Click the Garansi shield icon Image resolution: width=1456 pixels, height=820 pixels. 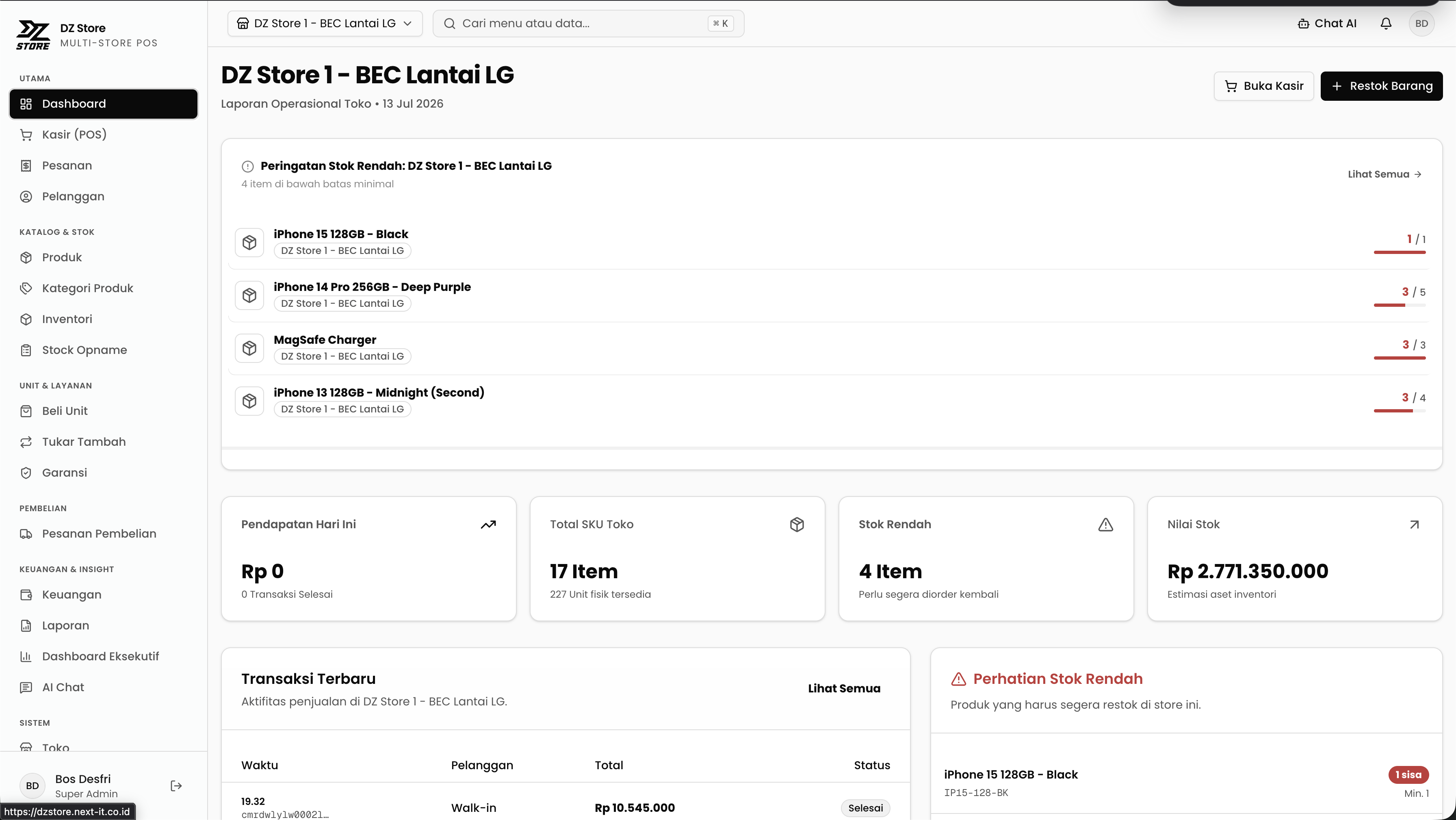click(x=26, y=473)
